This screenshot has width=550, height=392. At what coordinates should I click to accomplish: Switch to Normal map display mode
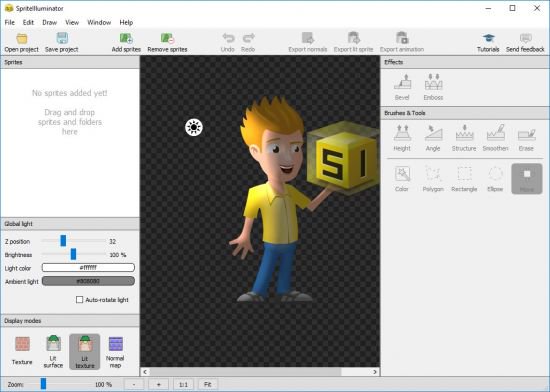coord(115,351)
